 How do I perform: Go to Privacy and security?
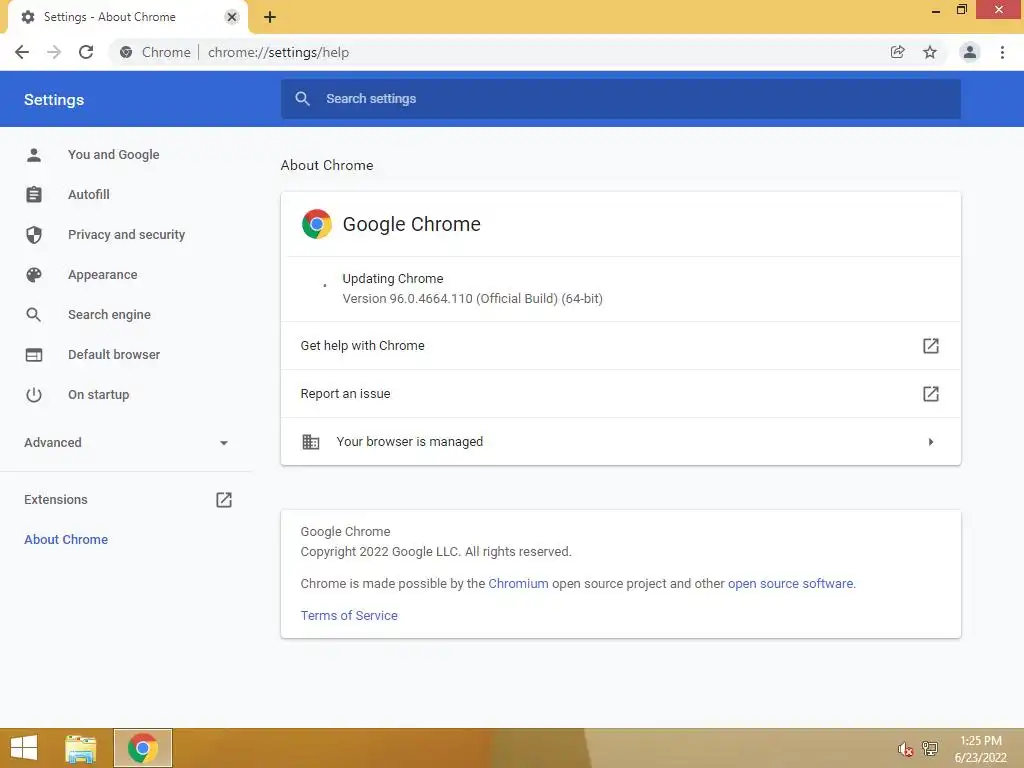click(x=126, y=234)
